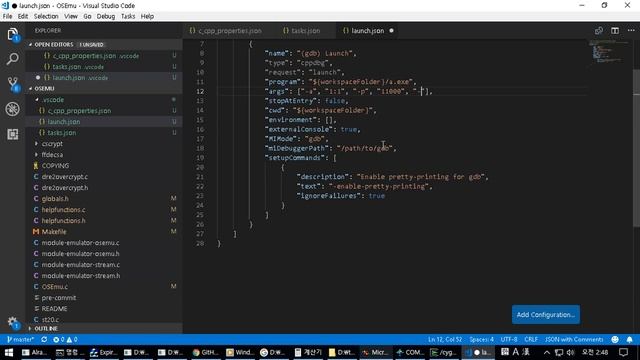Open the Debug menu
This screenshot has height=360, width=640.
coord(106,16)
